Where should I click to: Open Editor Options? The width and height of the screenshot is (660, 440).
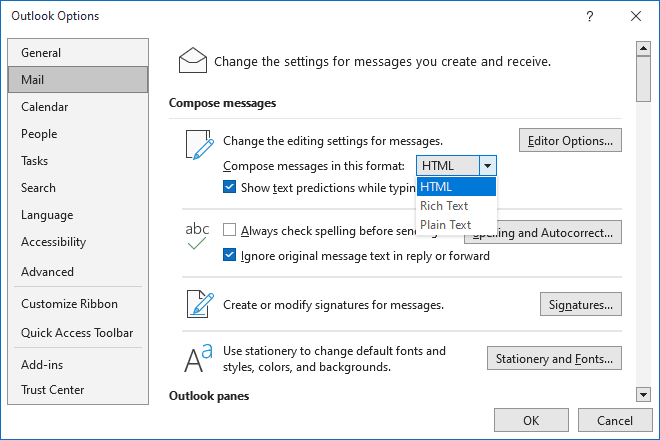tap(570, 140)
